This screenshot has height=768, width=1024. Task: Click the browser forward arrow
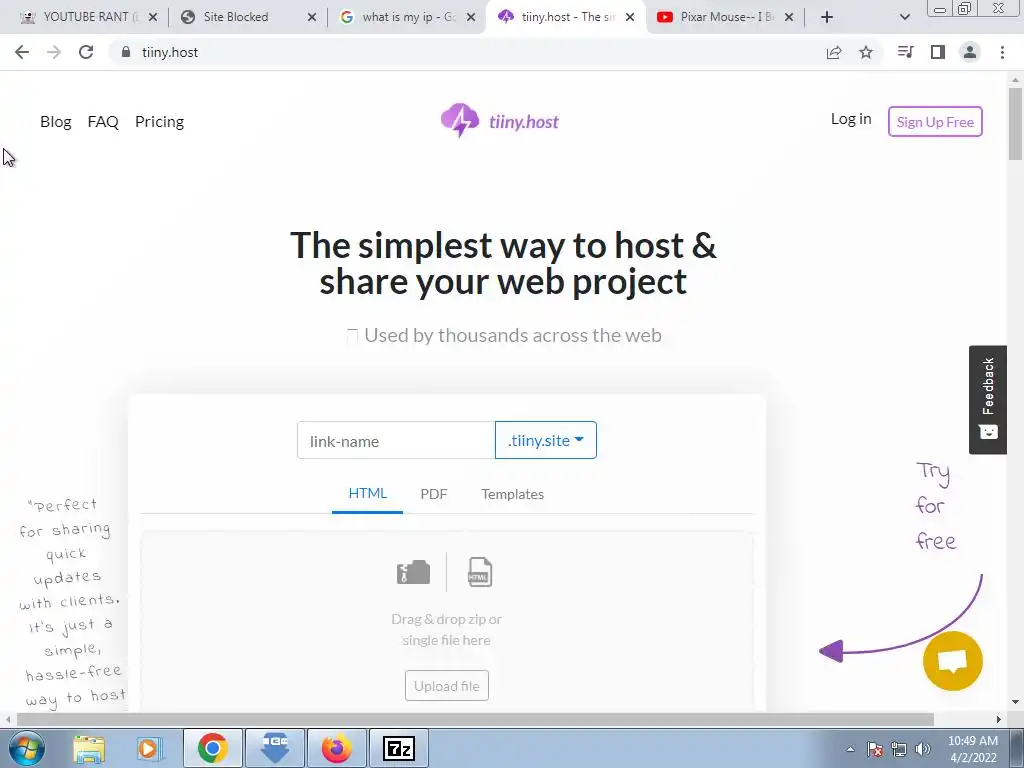click(x=54, y=52)
